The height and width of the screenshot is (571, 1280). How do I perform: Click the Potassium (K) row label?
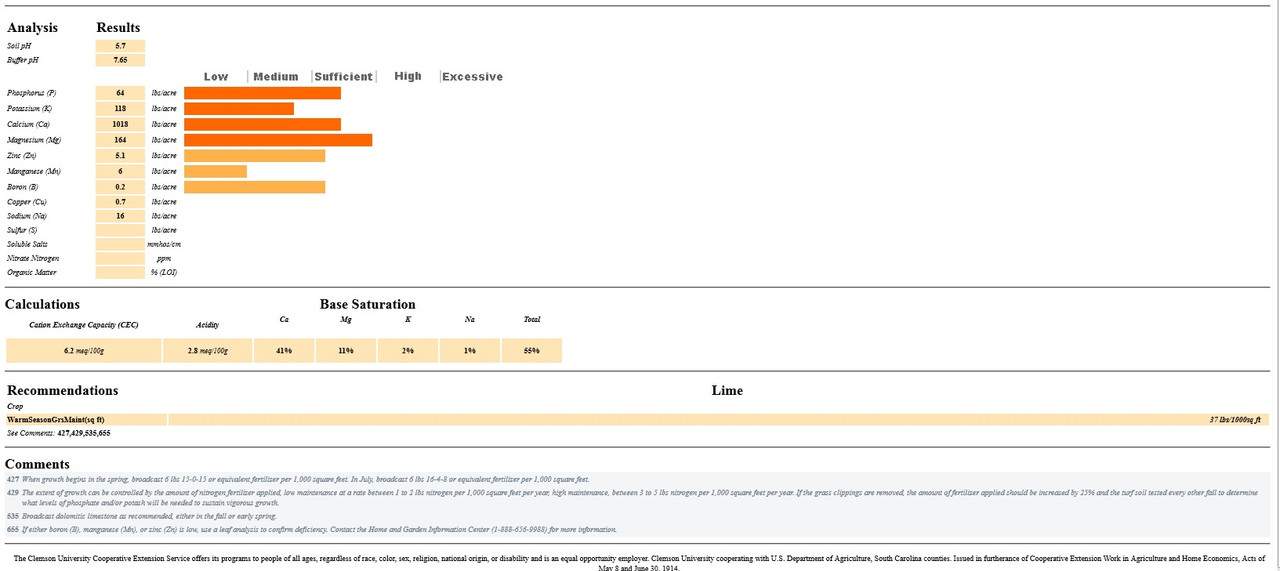29,108
